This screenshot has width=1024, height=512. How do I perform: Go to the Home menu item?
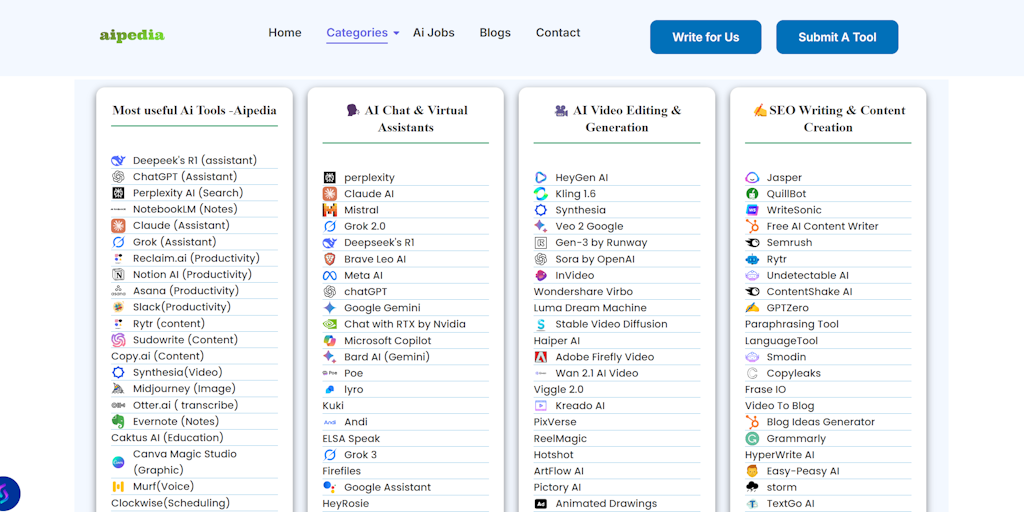tap(285, 33)
